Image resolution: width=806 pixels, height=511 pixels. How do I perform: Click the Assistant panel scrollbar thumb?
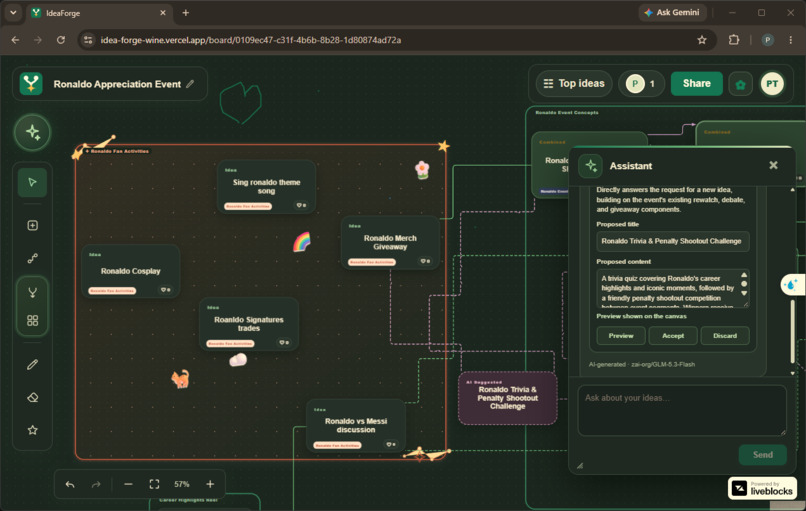point(792,332)
